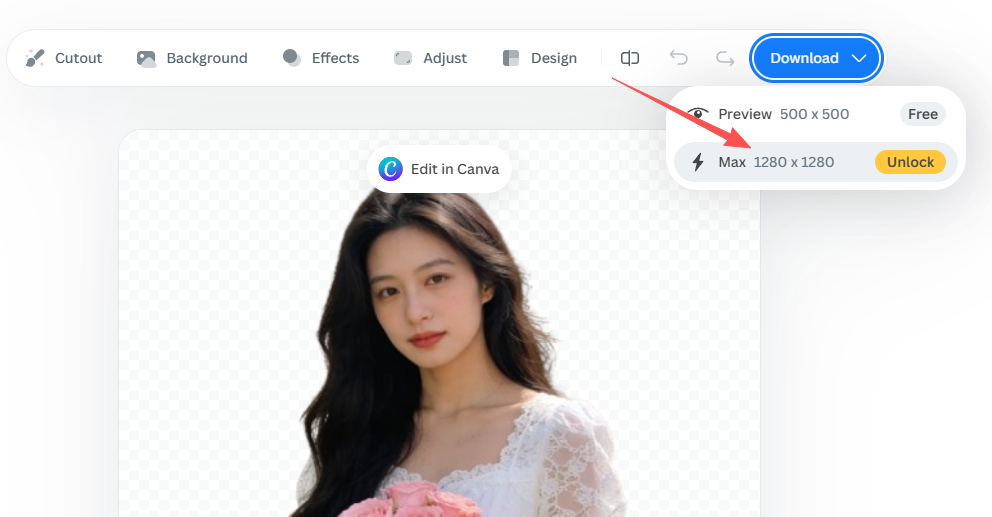Screen dimensions: 992x517
Task: Open the Design tool icon
Action: pos(511,58)
